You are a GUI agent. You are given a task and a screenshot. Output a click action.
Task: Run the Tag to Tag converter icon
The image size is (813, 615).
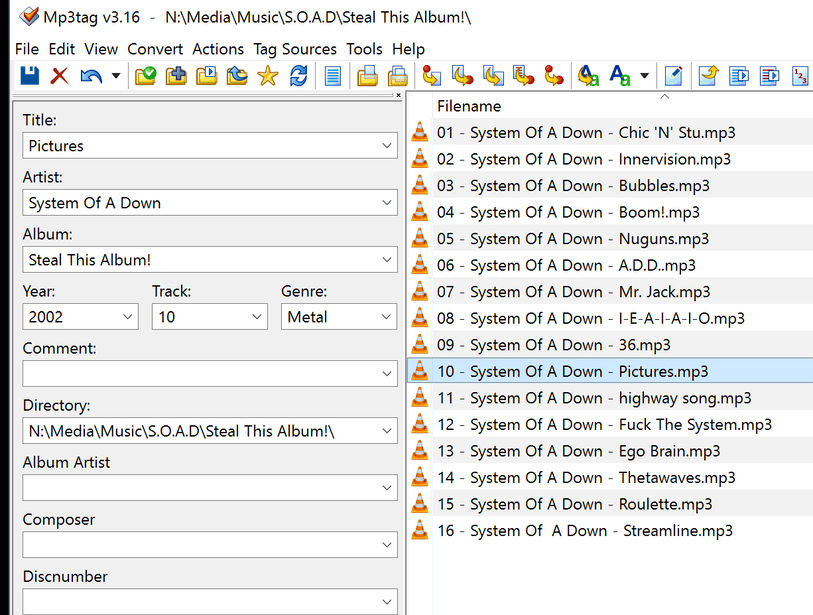point(554,76)
